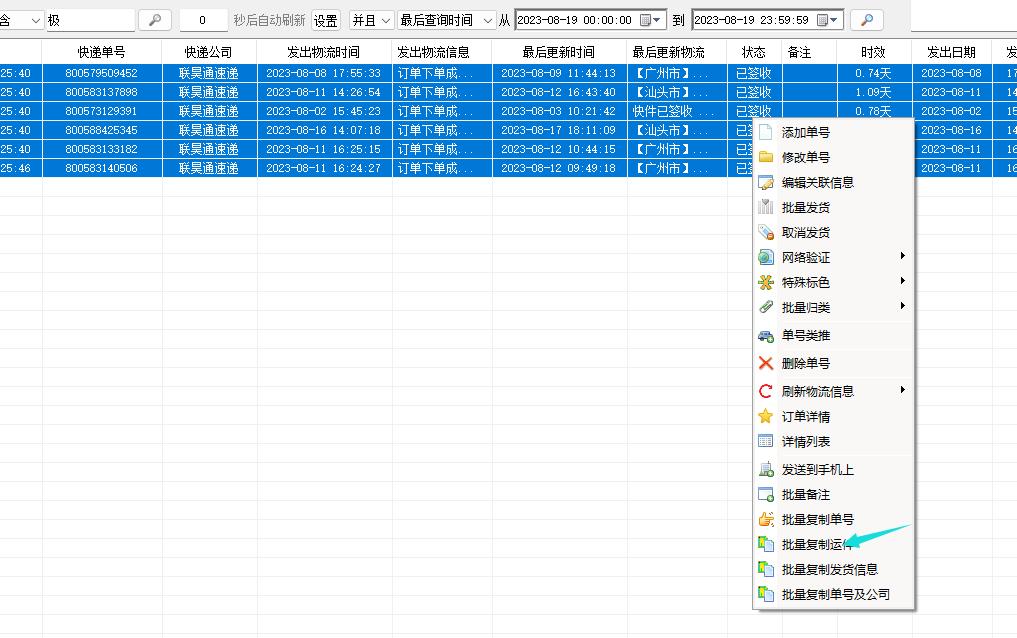Click the 添加单号 page icon
Screen dimensions: 1017x638
[x=766, y=132]
